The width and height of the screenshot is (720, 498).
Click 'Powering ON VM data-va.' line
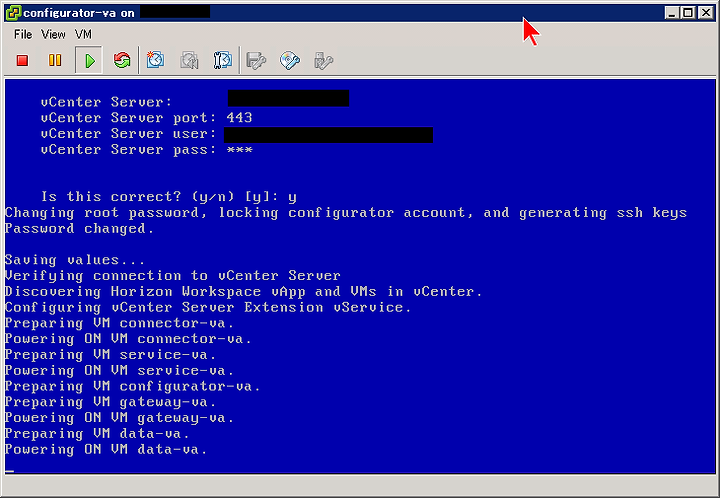tap(106, 450)
